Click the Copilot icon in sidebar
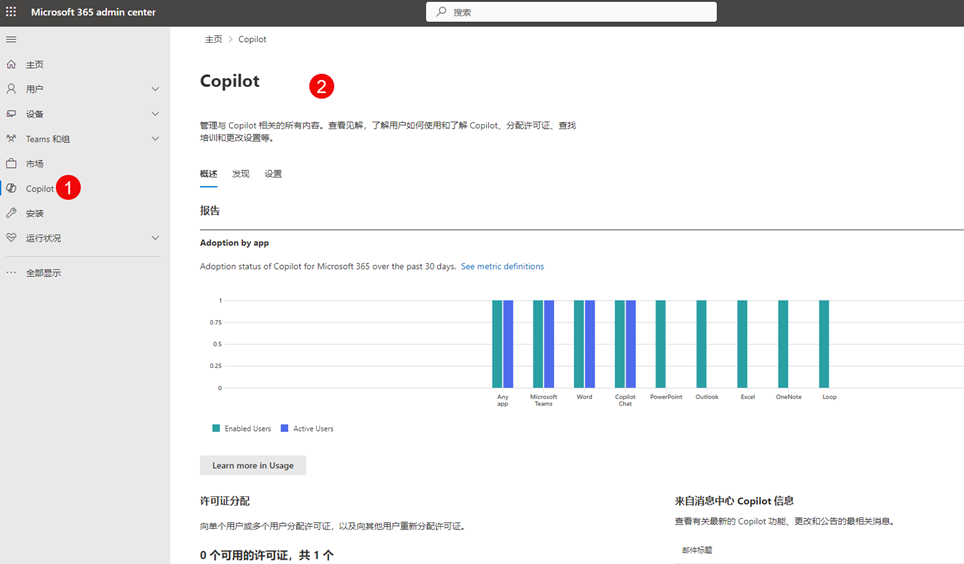The height and width of the screenshot is (564, 964). pyautogui.click(x=11, y=188)
